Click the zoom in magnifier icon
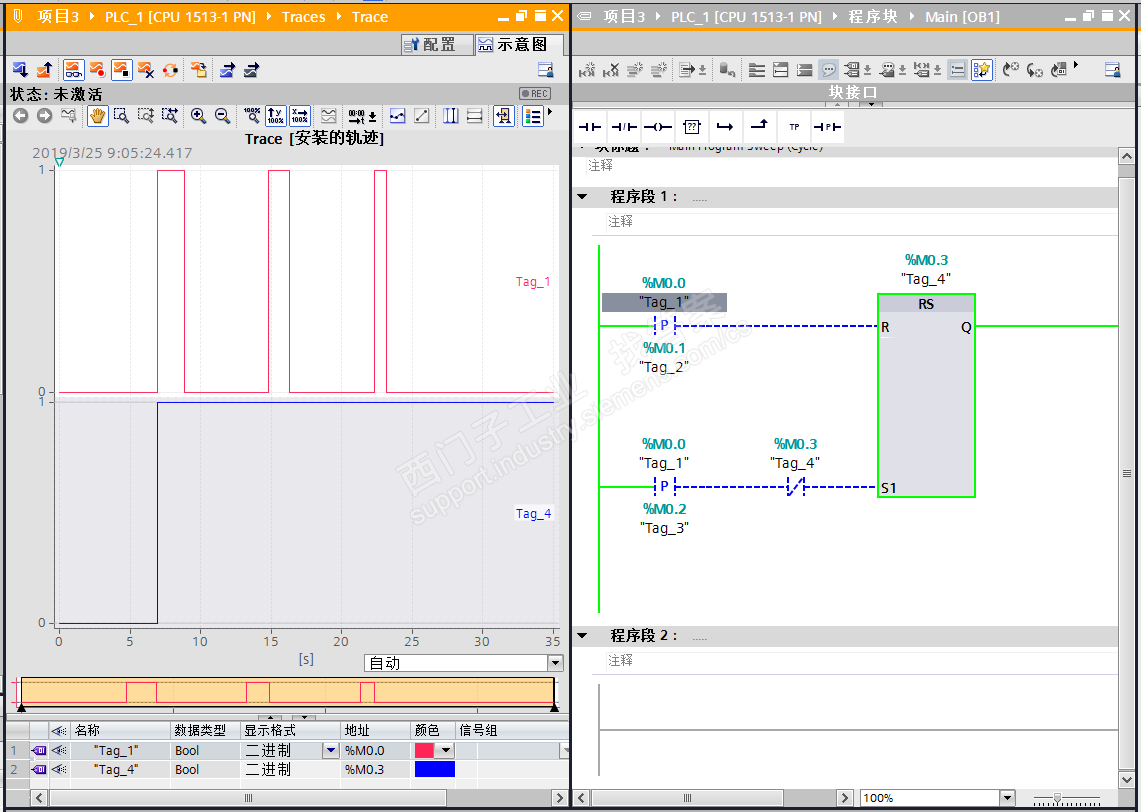 pyautogui.click(x=198, y=116)
